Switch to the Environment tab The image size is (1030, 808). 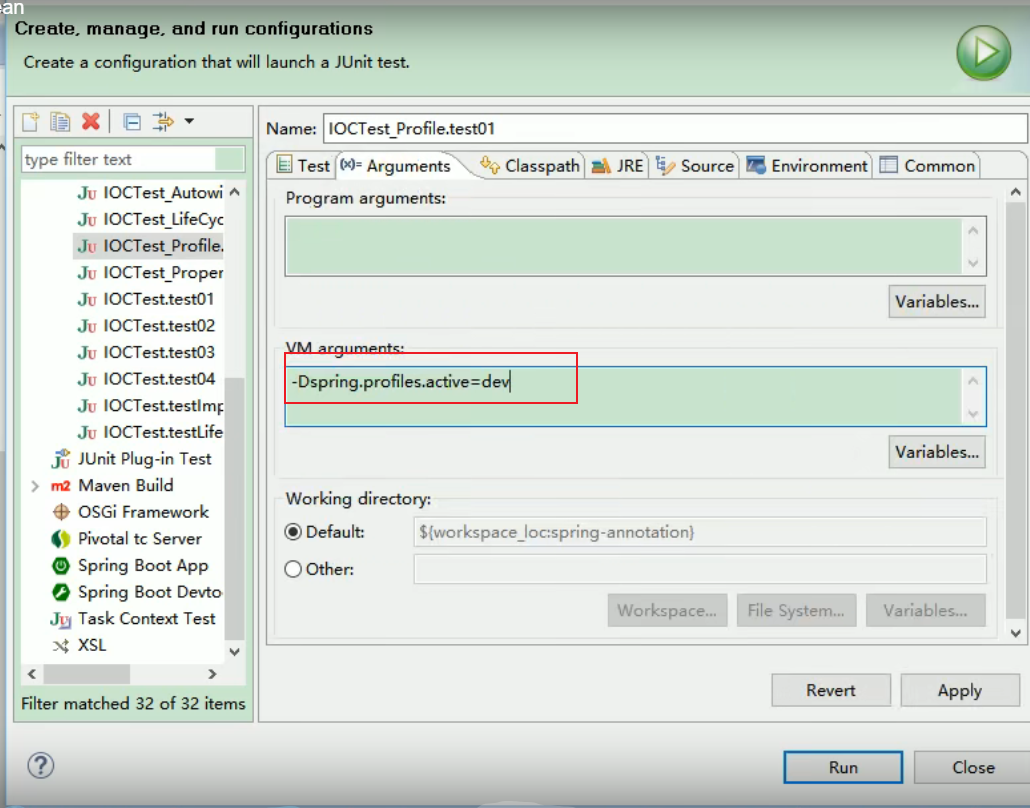tap(807, 166)
